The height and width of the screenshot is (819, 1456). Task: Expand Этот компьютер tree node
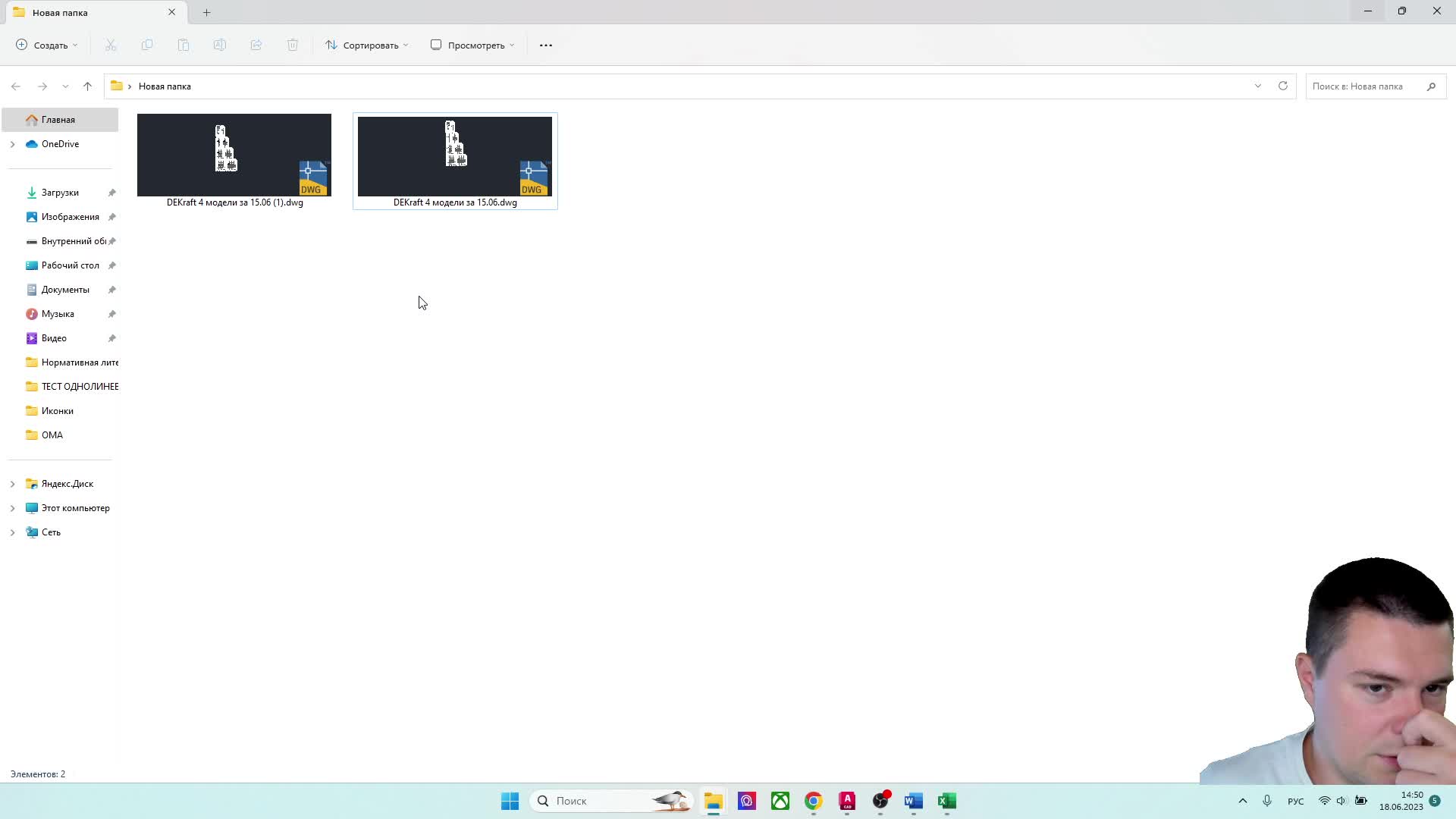point(12,508)
